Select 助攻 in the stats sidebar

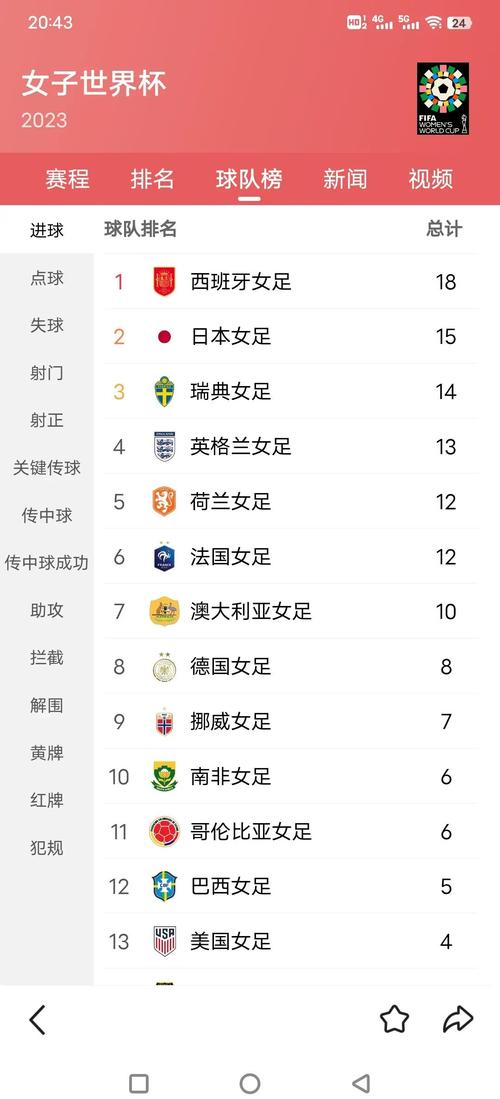(x=47, y=610)
